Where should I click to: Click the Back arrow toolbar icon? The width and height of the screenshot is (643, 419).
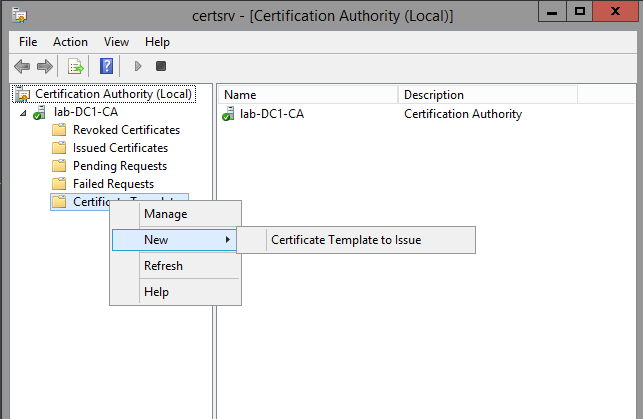[22, 66]
